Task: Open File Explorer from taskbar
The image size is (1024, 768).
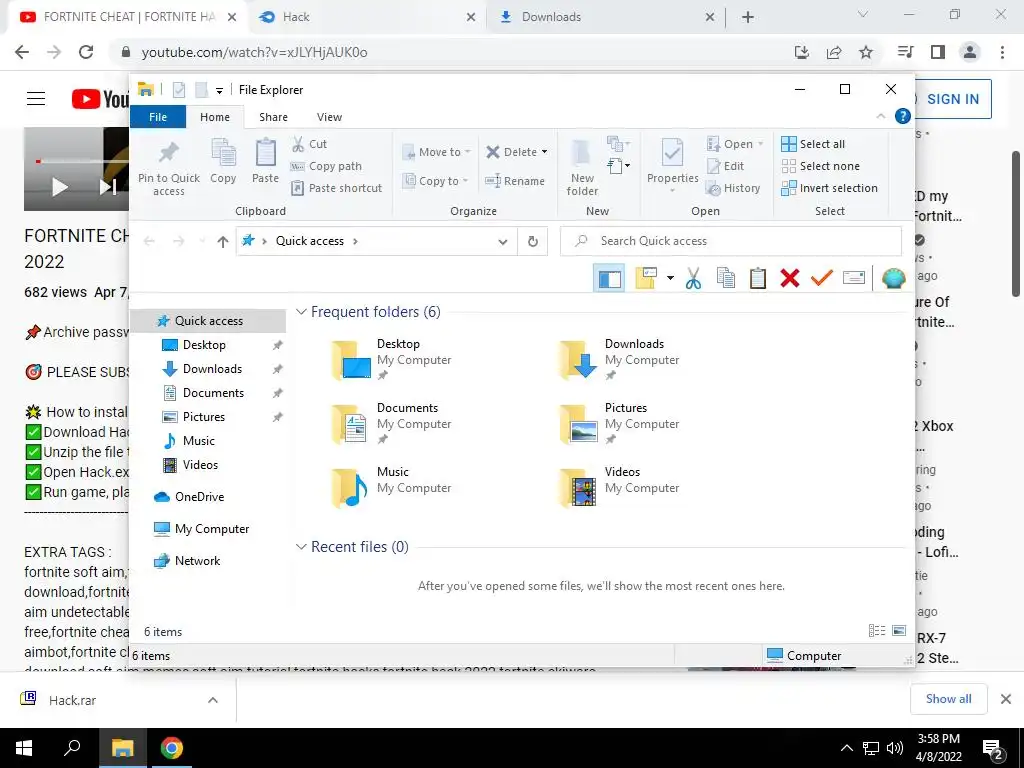Action: tap(122, 748)
